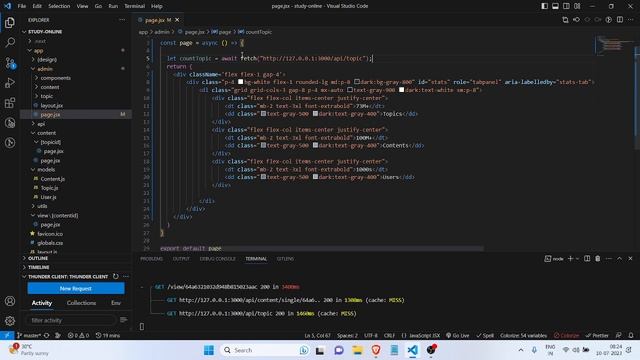
Task: Toggle primary side bar layout icon
Action: (544, 6)
